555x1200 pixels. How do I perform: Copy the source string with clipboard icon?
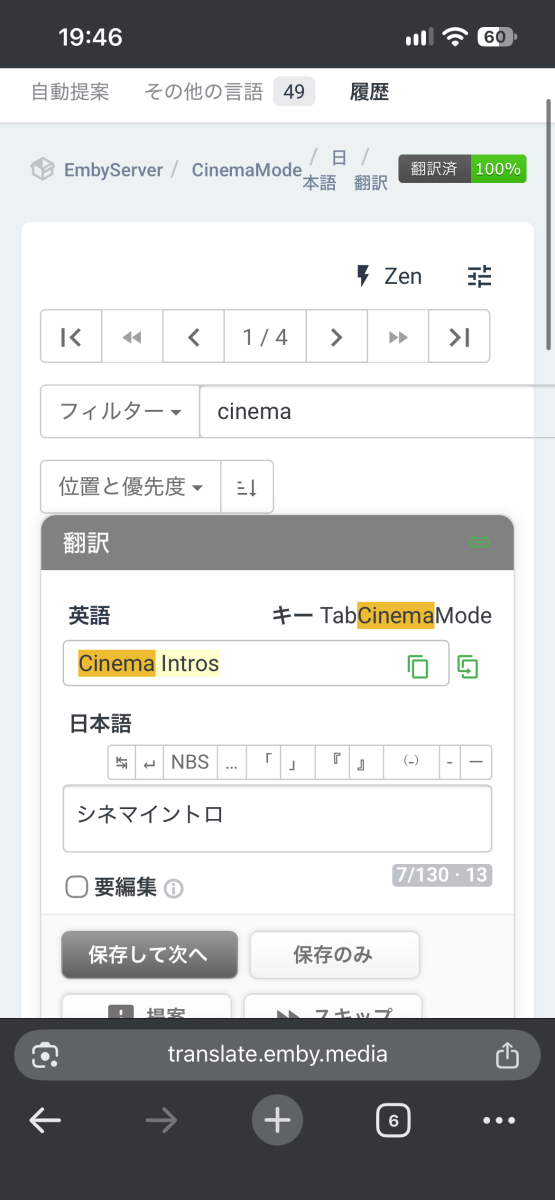(x=418, y=666)
